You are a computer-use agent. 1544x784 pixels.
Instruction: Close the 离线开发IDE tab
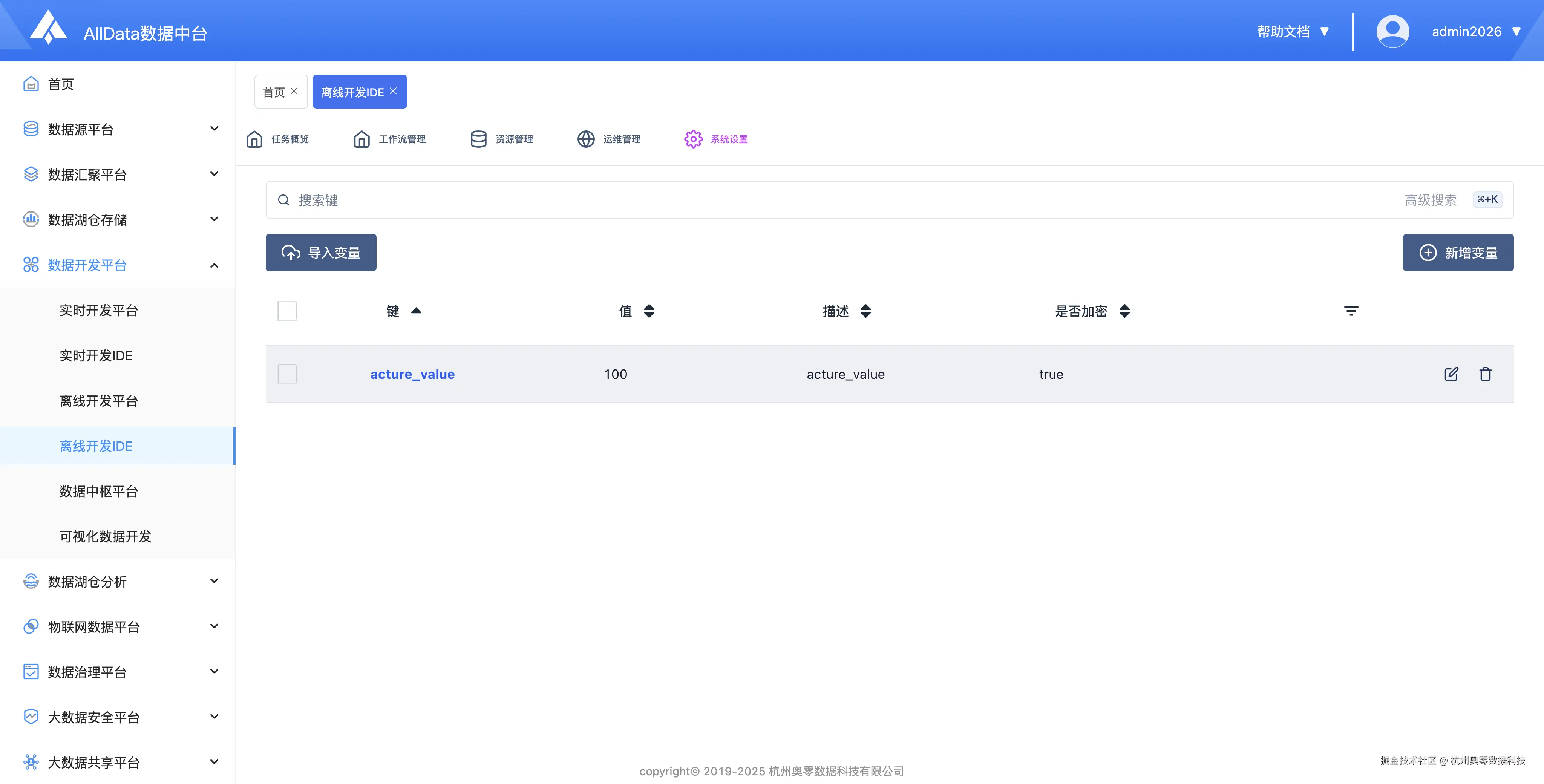pyautogui.click(x=393, y=91)
